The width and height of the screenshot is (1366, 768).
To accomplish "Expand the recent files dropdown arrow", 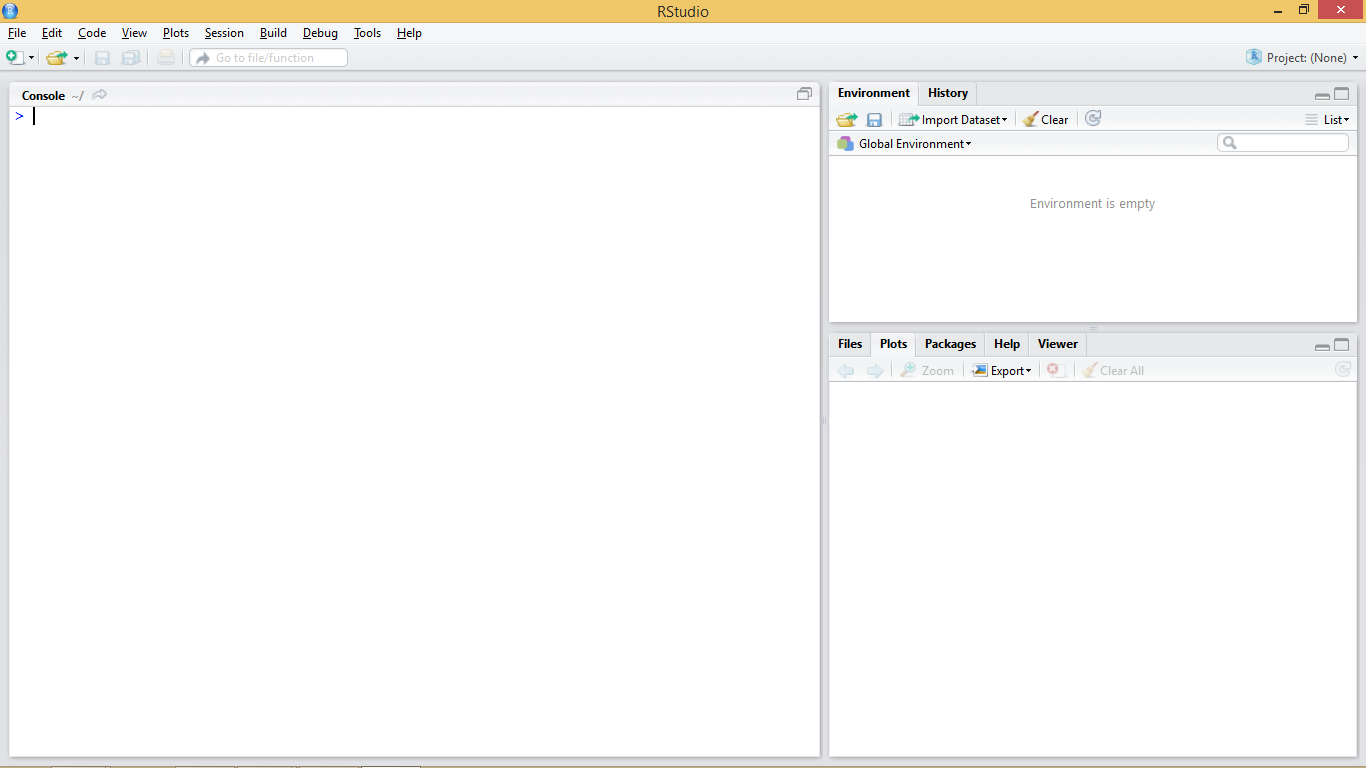I will [x=76, y=58].
